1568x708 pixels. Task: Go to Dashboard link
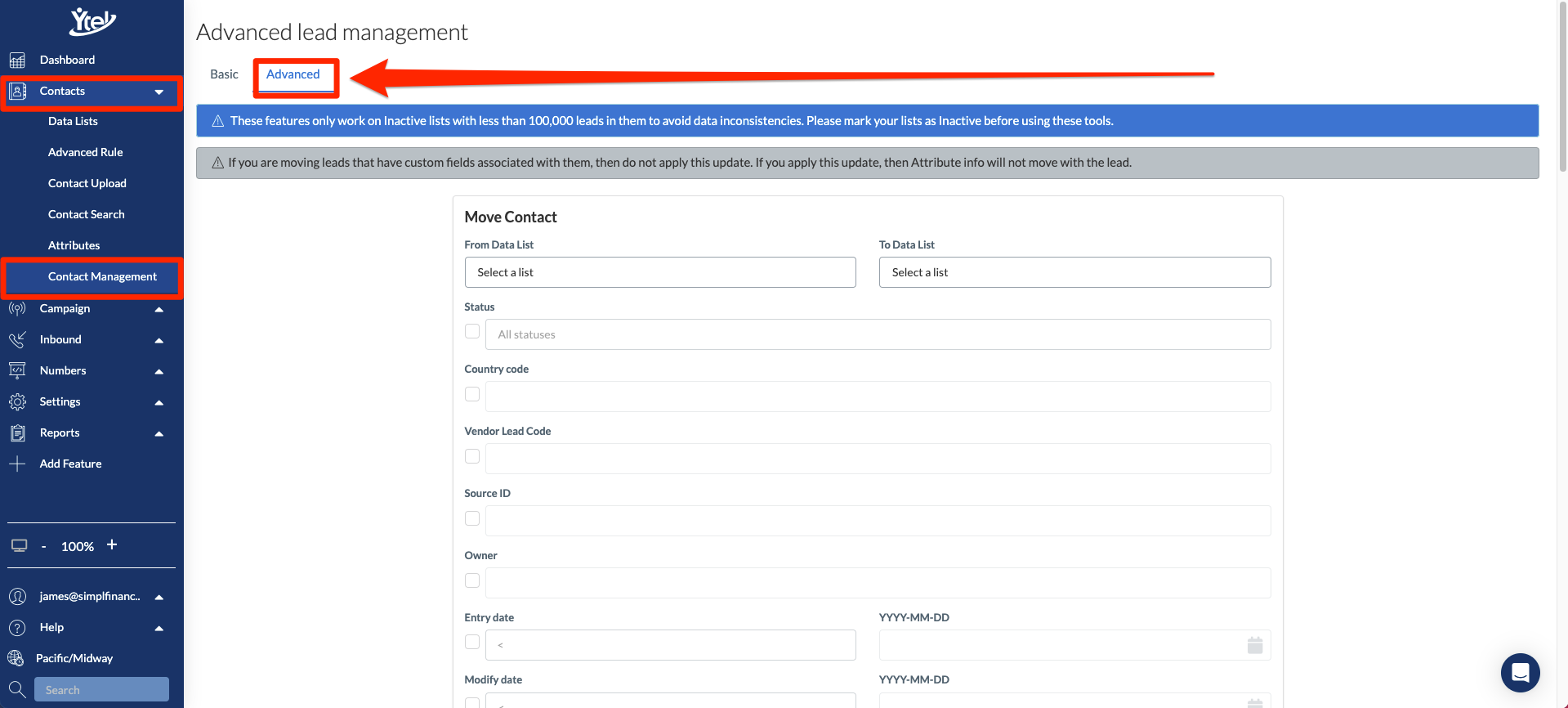[x=67, y=60]
